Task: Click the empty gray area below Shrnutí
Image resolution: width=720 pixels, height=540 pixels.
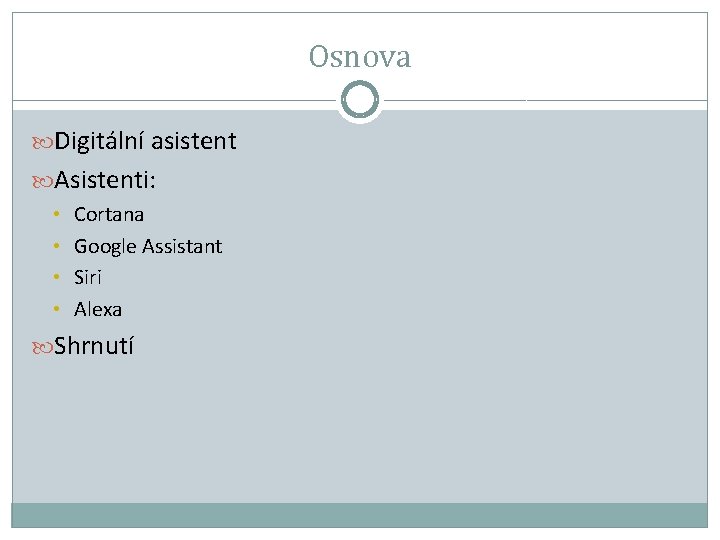Action: [360, 430]
